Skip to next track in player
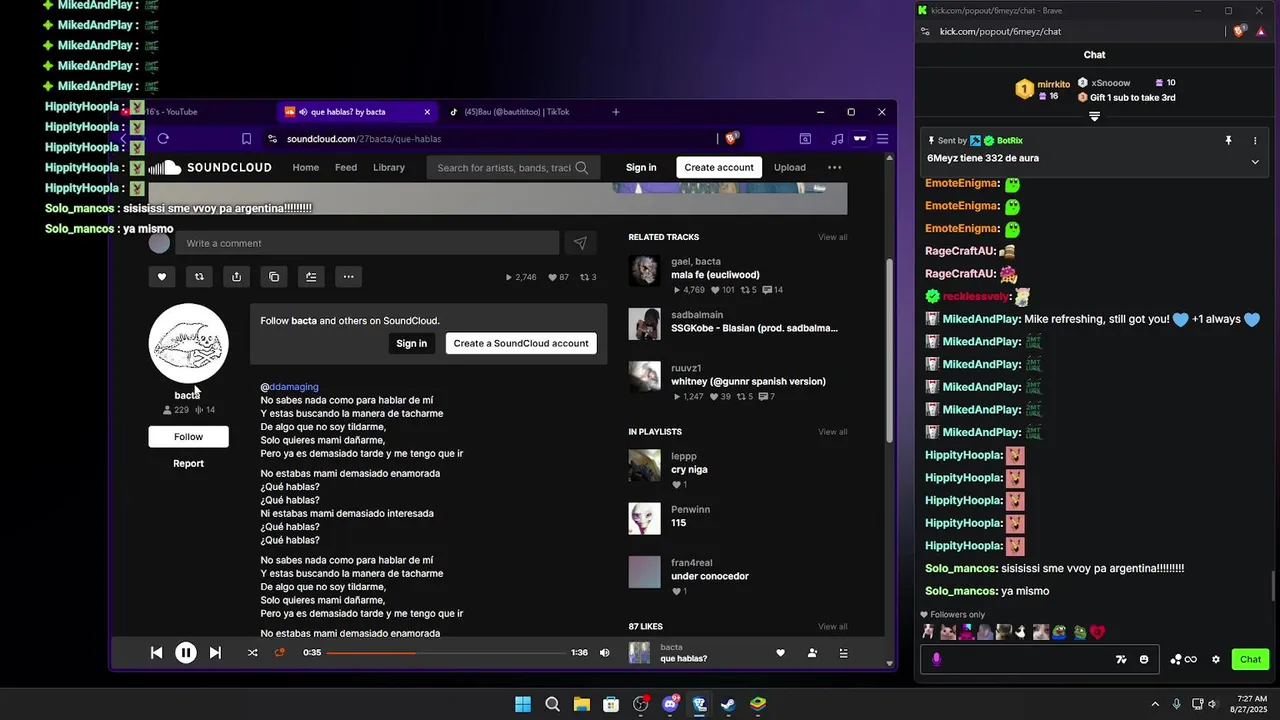Screen dimensions: 1280x720 pos(215,653)
